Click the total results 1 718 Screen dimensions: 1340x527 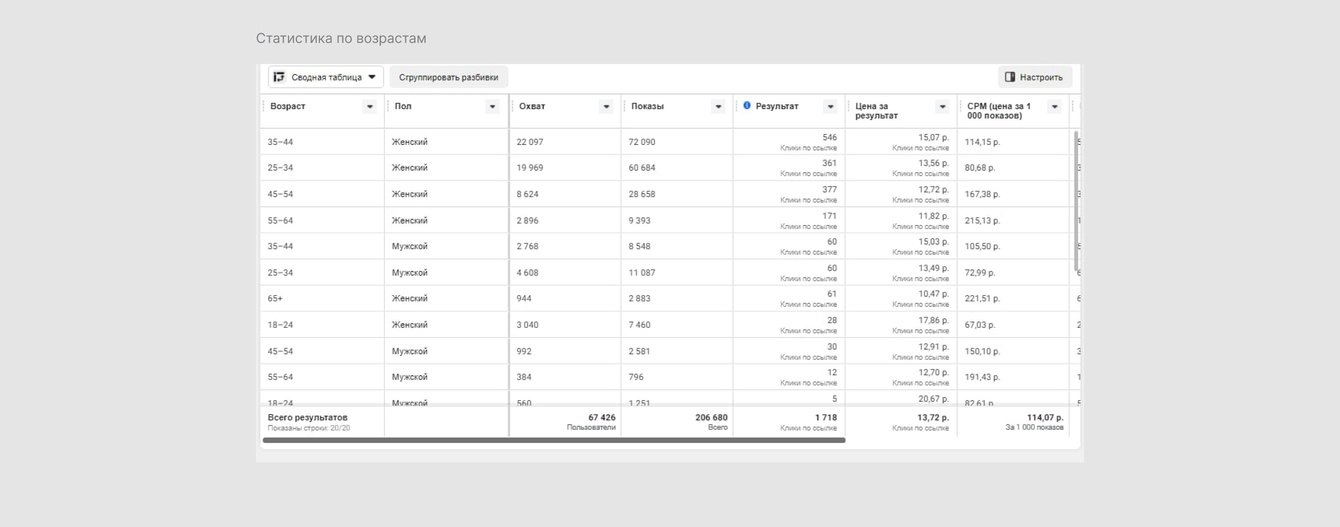[x=825, y=417]
